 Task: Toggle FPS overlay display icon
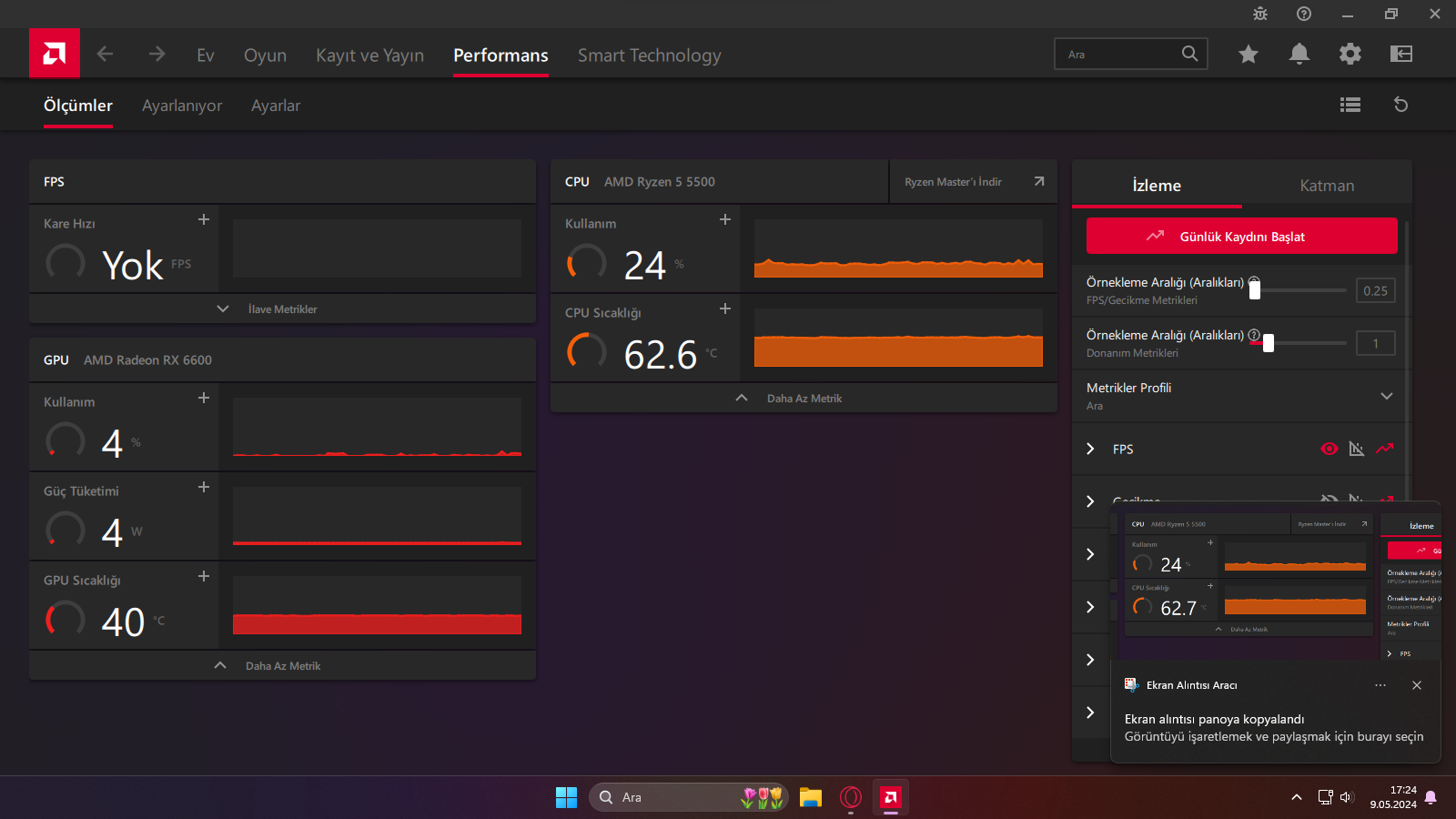[x=1357, y=449]
